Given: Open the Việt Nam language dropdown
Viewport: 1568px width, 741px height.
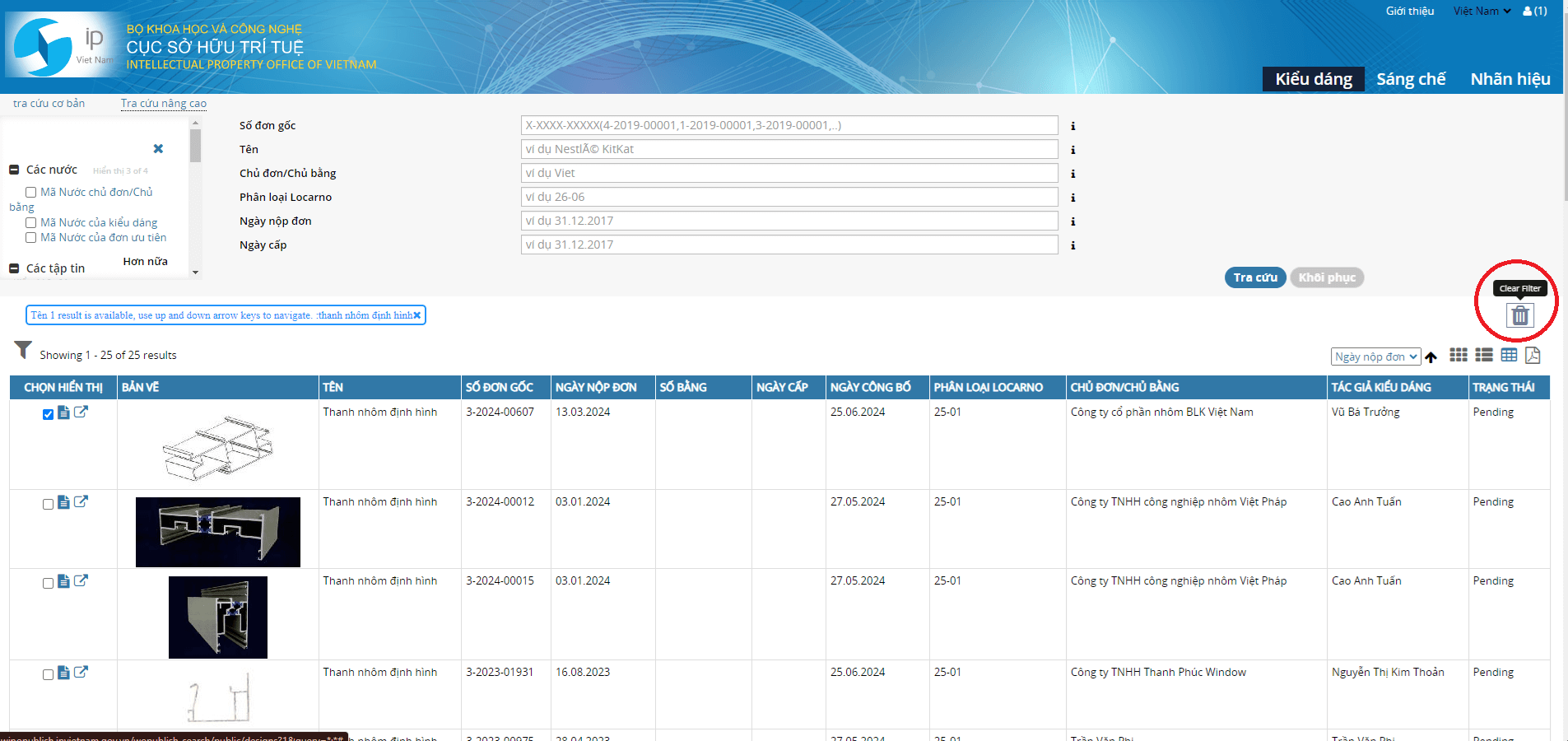Looking at the screenshot, I should pyautogui.click(x=1482, y=12).
